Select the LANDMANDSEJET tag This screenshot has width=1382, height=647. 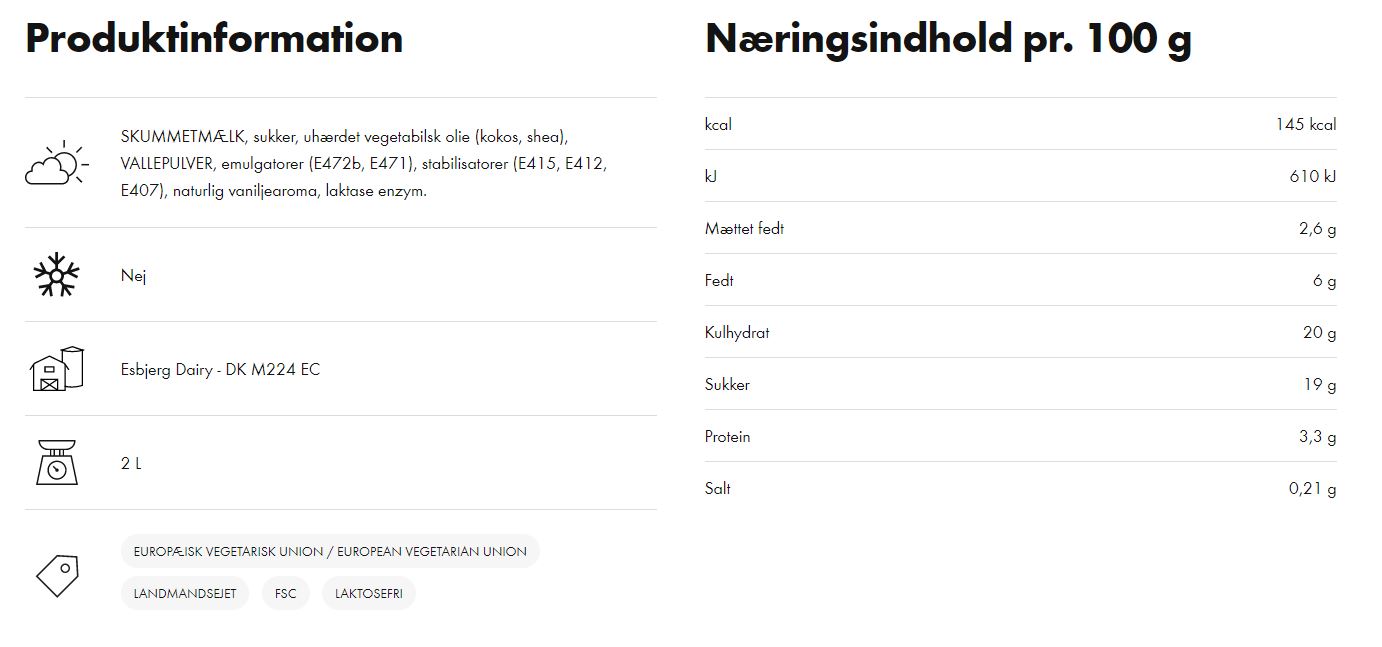coord(185,593)
